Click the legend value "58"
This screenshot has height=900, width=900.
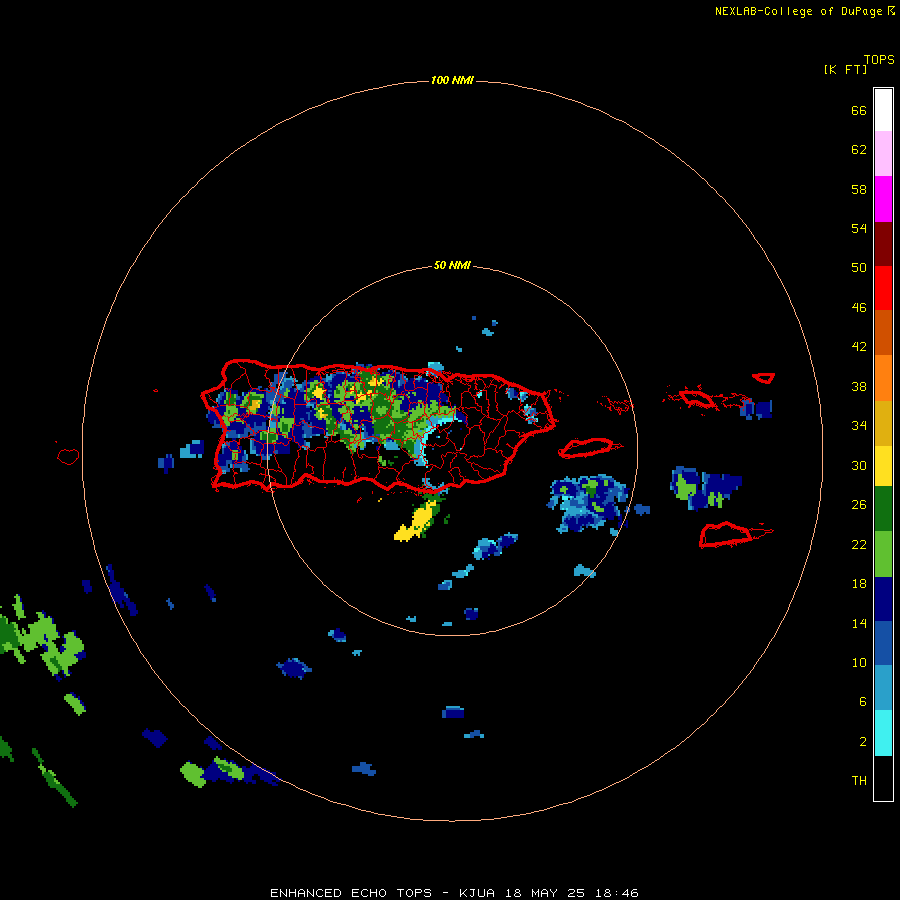pyautogui.click(x=859, y=189)
